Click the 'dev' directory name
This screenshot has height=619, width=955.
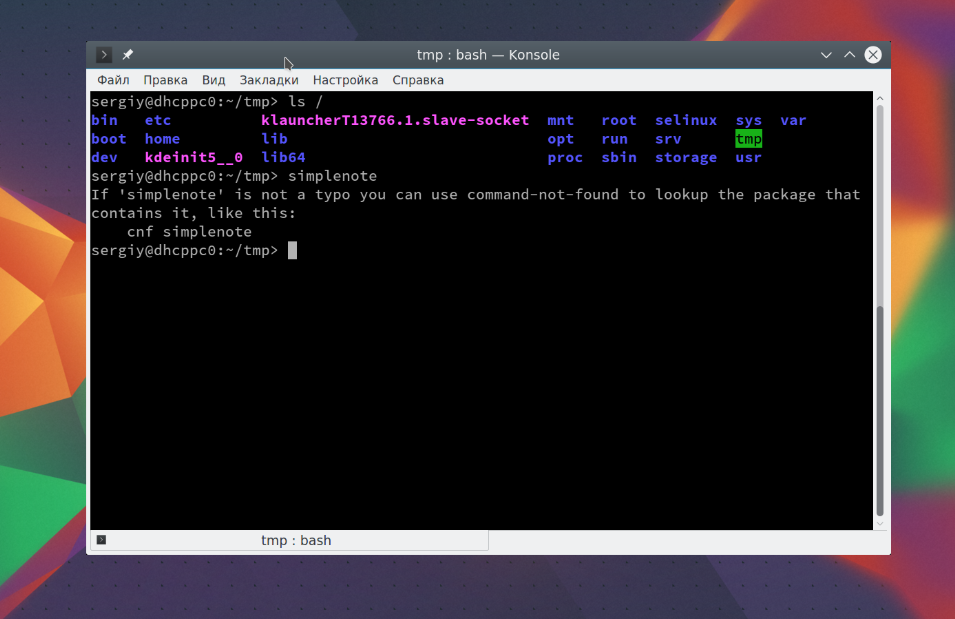104,157
